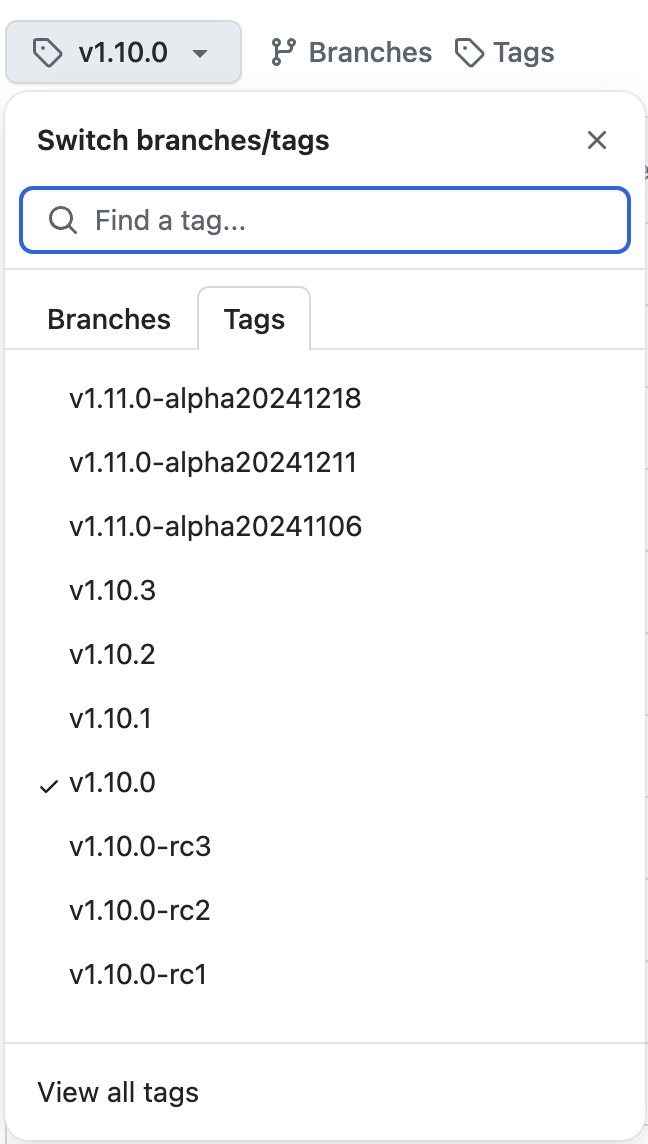This screenshot has width=648, height=1144.
Task: Choose tag v1.10.1
Action: coord(110,719)
